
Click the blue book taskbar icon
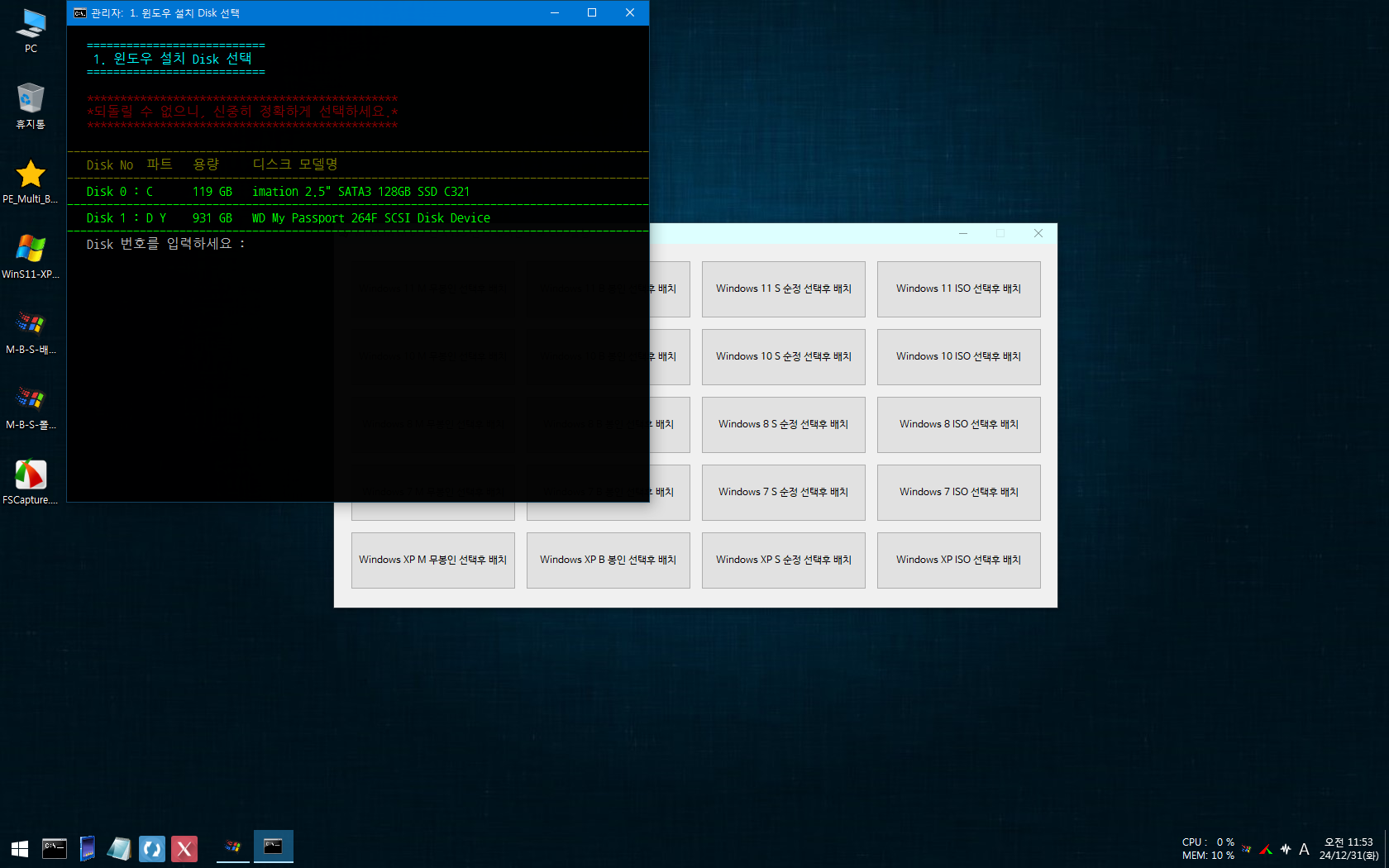87,848
